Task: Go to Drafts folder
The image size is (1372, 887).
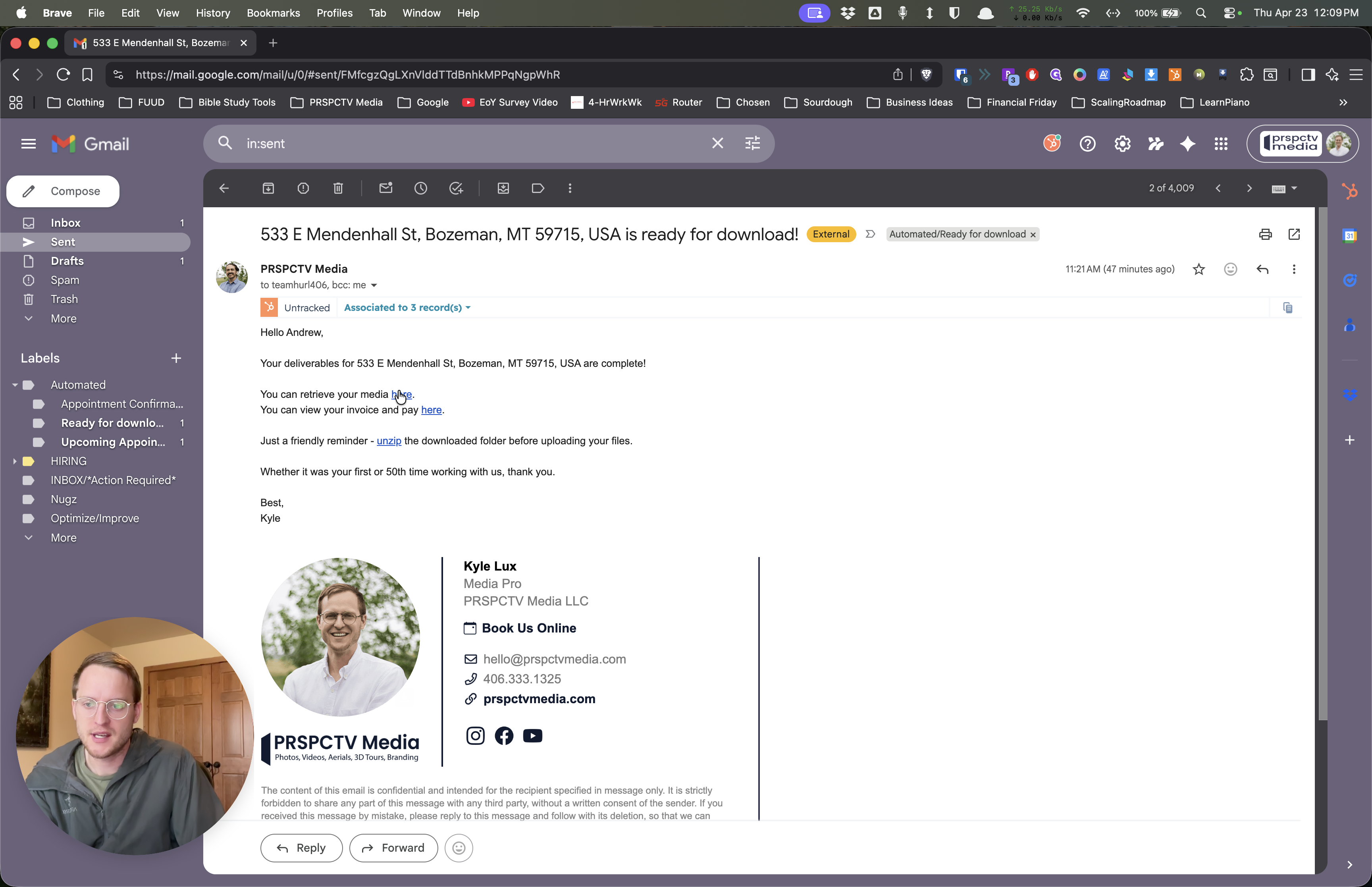Action: (x=67, y=261)
